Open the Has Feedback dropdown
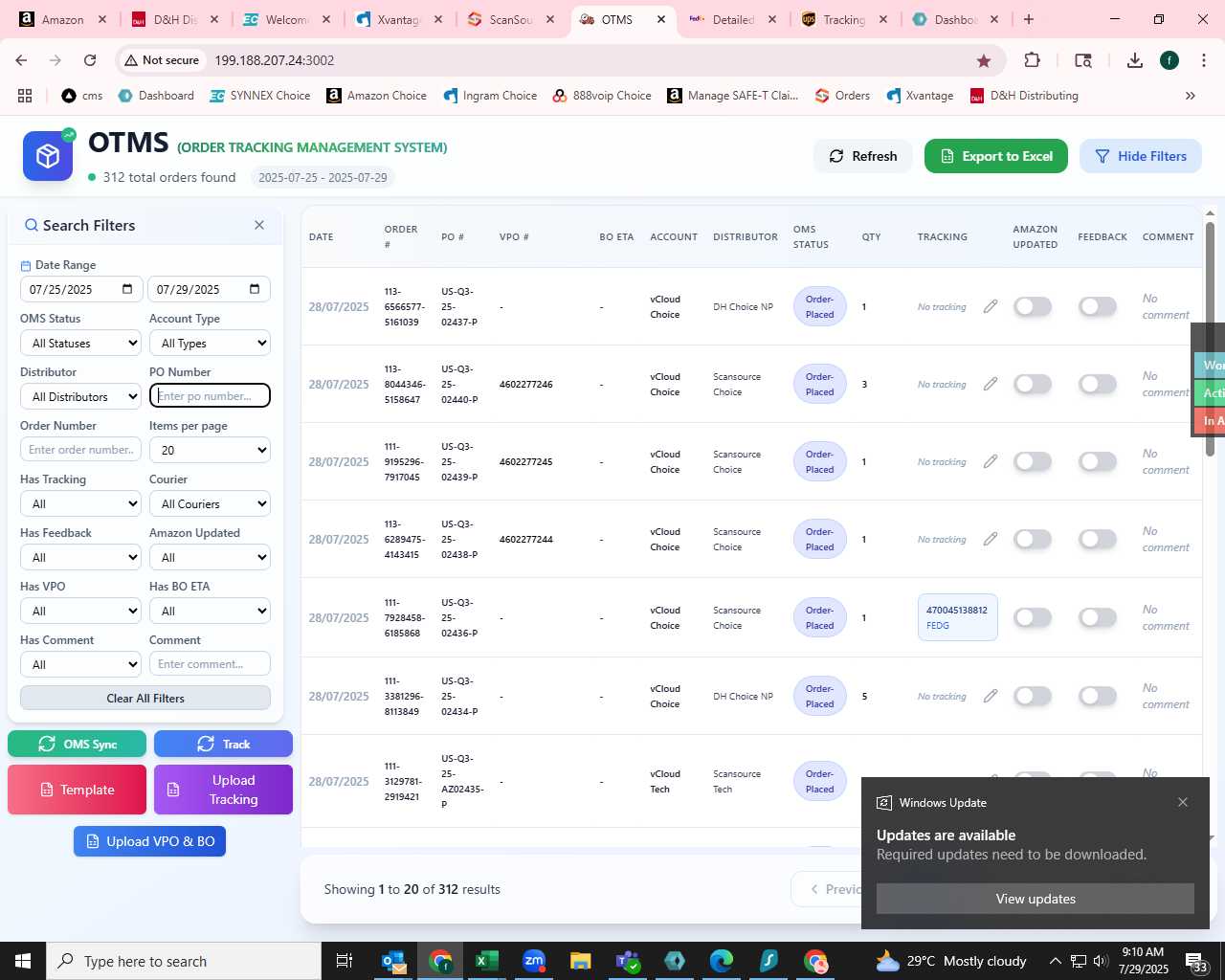Viewport: 1225px width, 980px height. [x=81, y=557]
